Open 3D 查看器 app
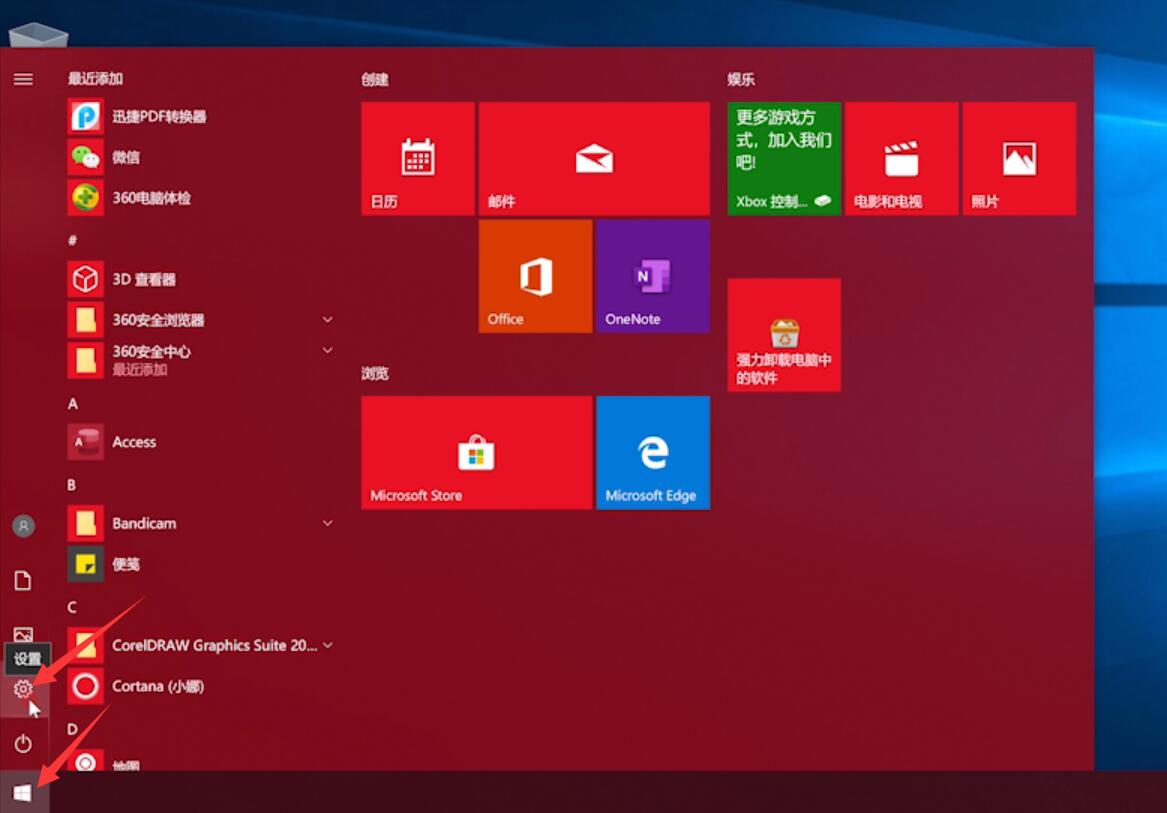1167x813 pixels. 200,279
